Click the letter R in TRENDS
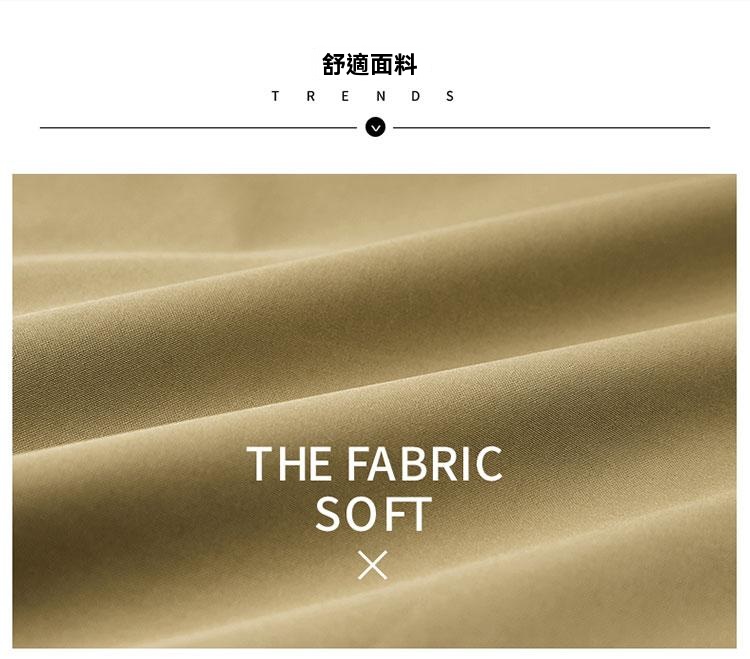 [x=311, y=96]
